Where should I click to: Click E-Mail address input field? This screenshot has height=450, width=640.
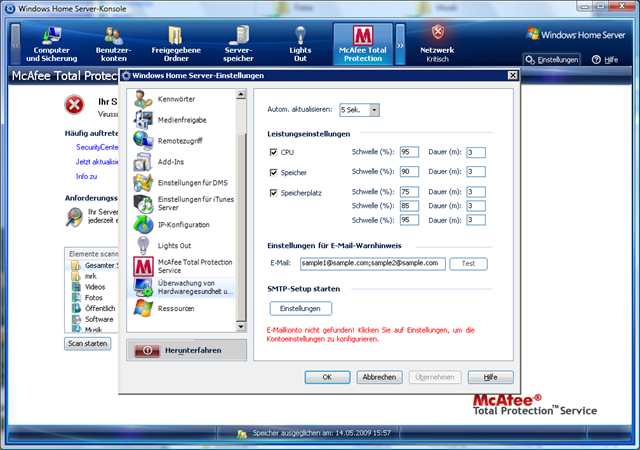pyautogui.click(x=373, y=263)
